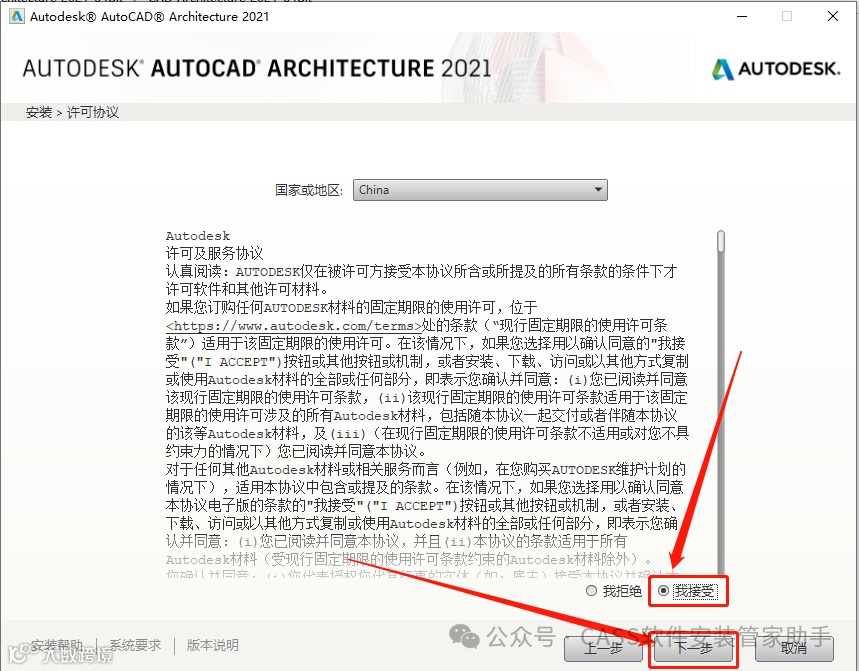The height and width of the screenshot is (671, 859).
Task: Click the 下一步 (Next) button
Action: tap(693, 649)
